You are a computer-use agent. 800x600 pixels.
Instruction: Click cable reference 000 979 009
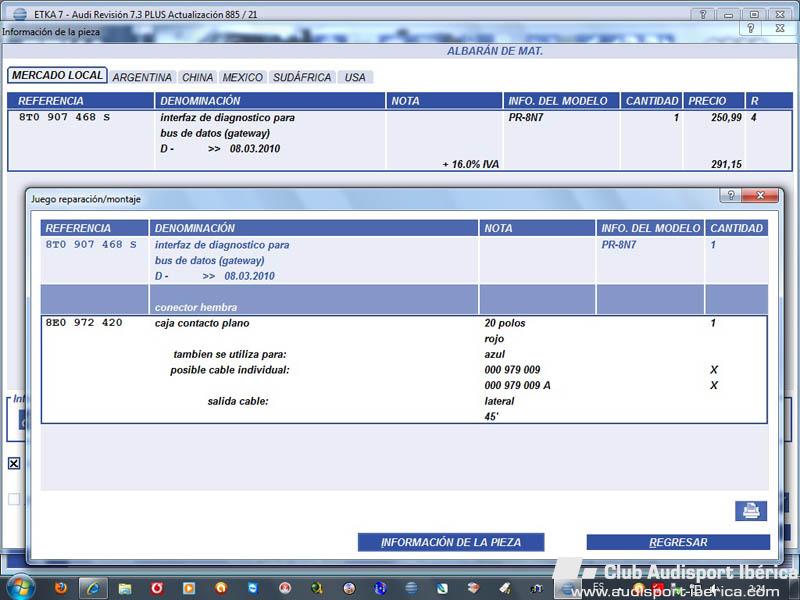512,370
